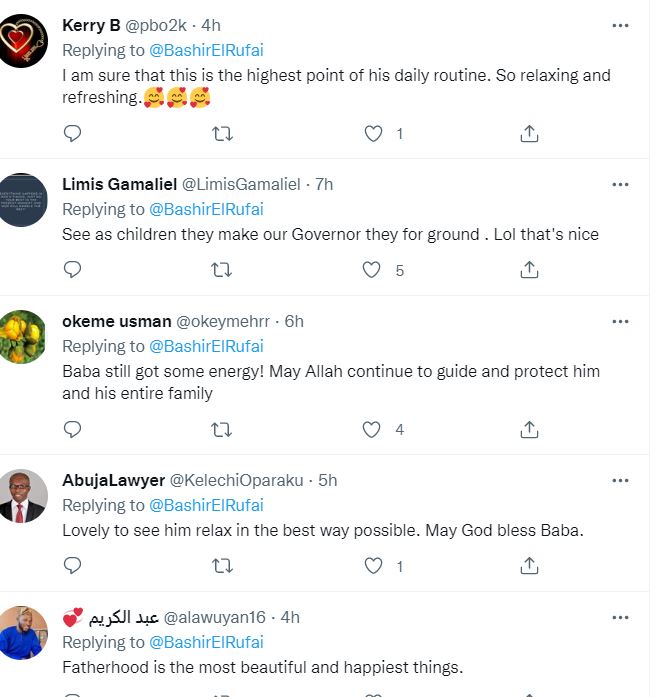Image resolution: width=661 pixels, height=697 pixels.
Task: Like Limis Gamaliel's tweet
Action: (x=372, y=269)
